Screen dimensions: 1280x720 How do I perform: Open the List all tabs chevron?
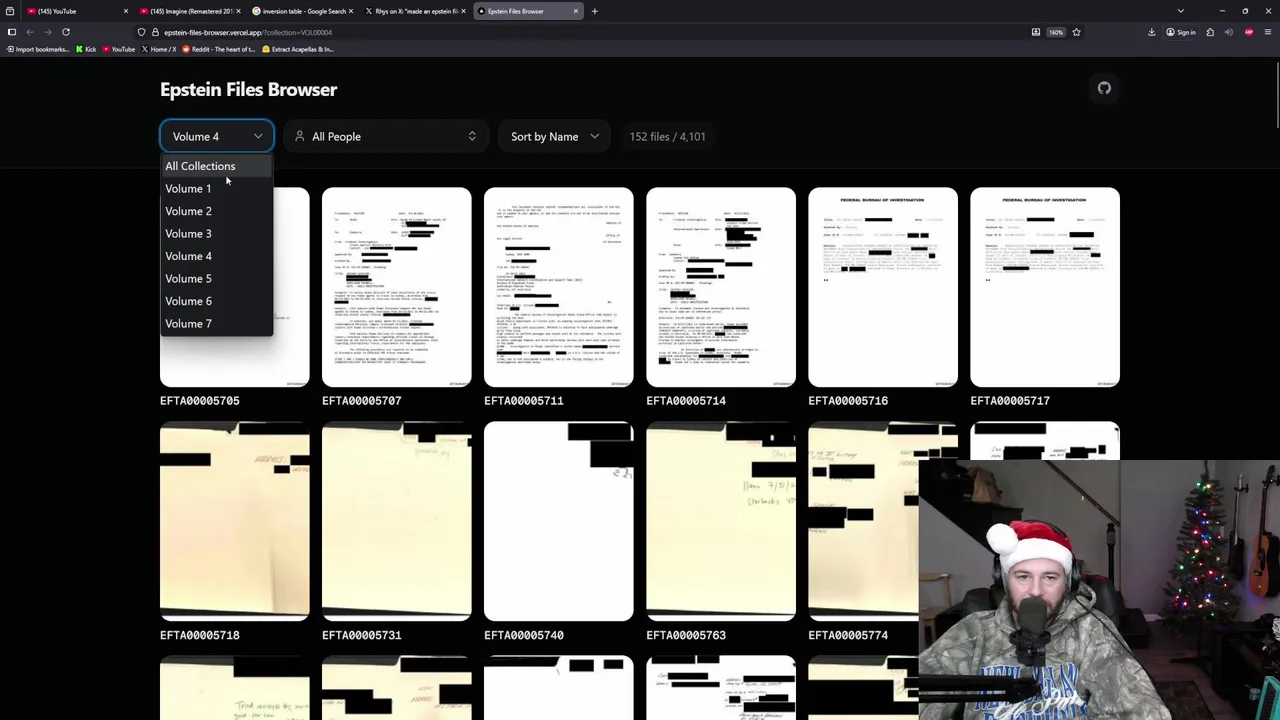pos(1181,11)
